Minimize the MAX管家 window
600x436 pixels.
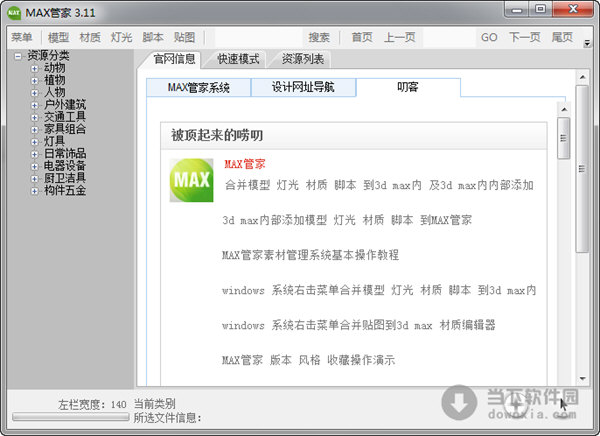click(x=517, y=10)
